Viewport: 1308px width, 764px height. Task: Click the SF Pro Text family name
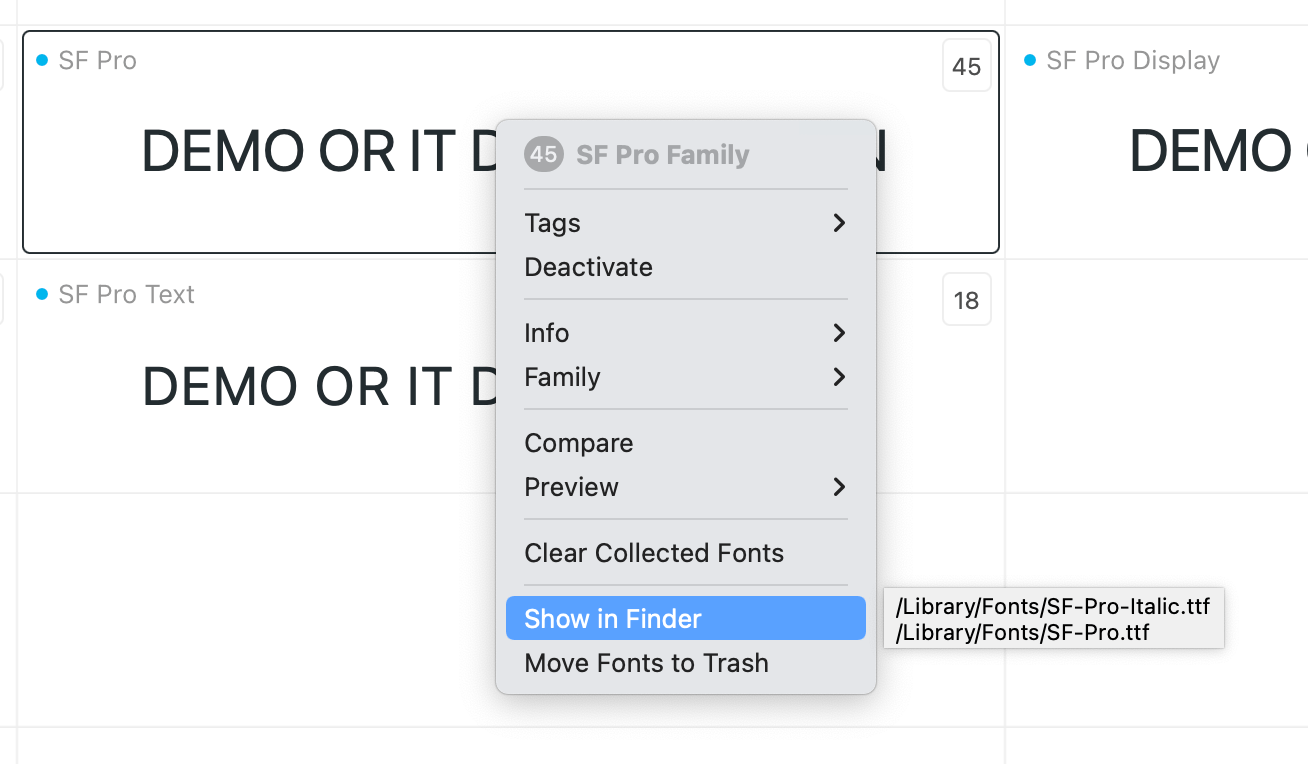pos(126,295)
